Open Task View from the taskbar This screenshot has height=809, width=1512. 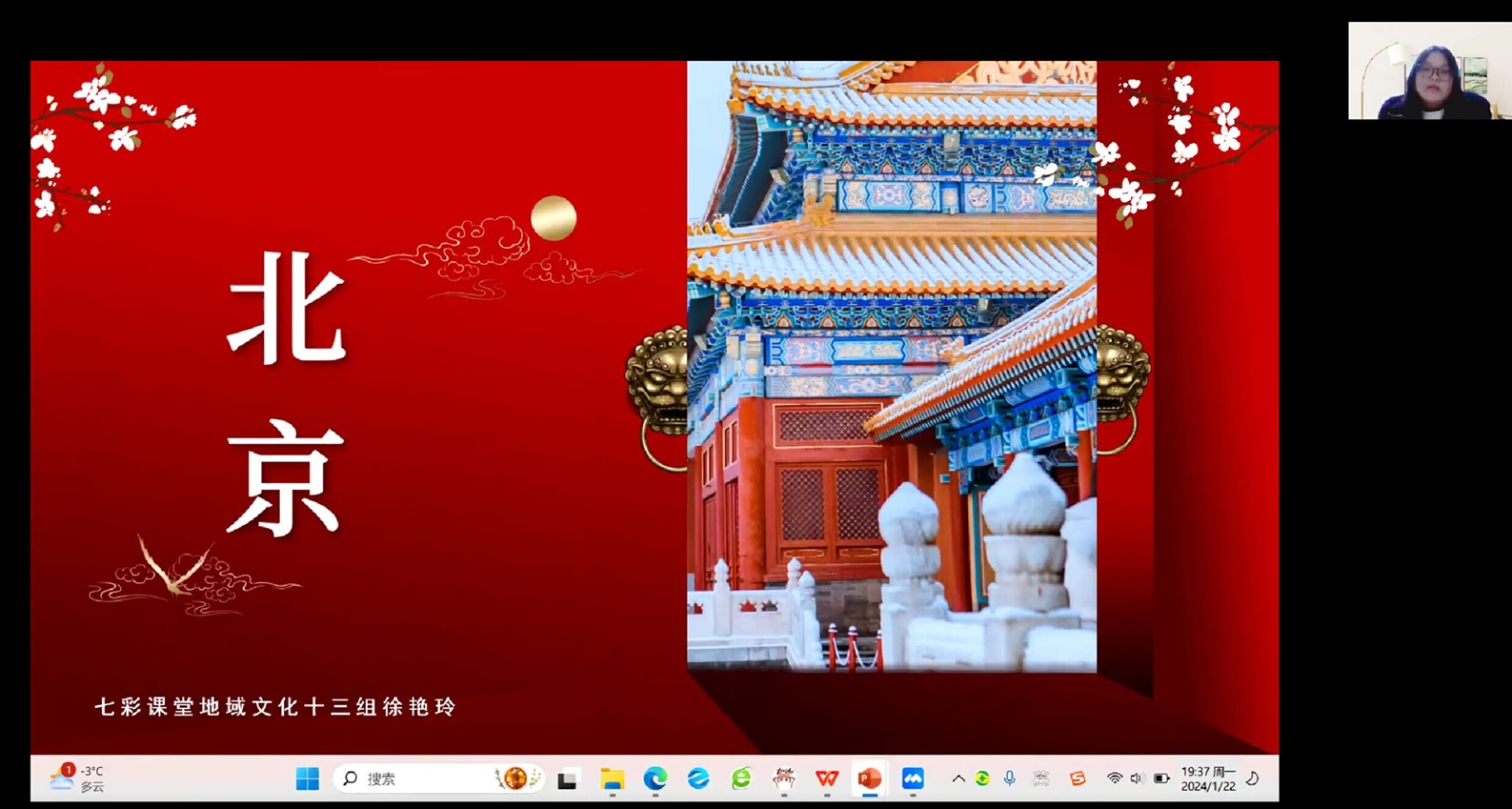point(568,779)
